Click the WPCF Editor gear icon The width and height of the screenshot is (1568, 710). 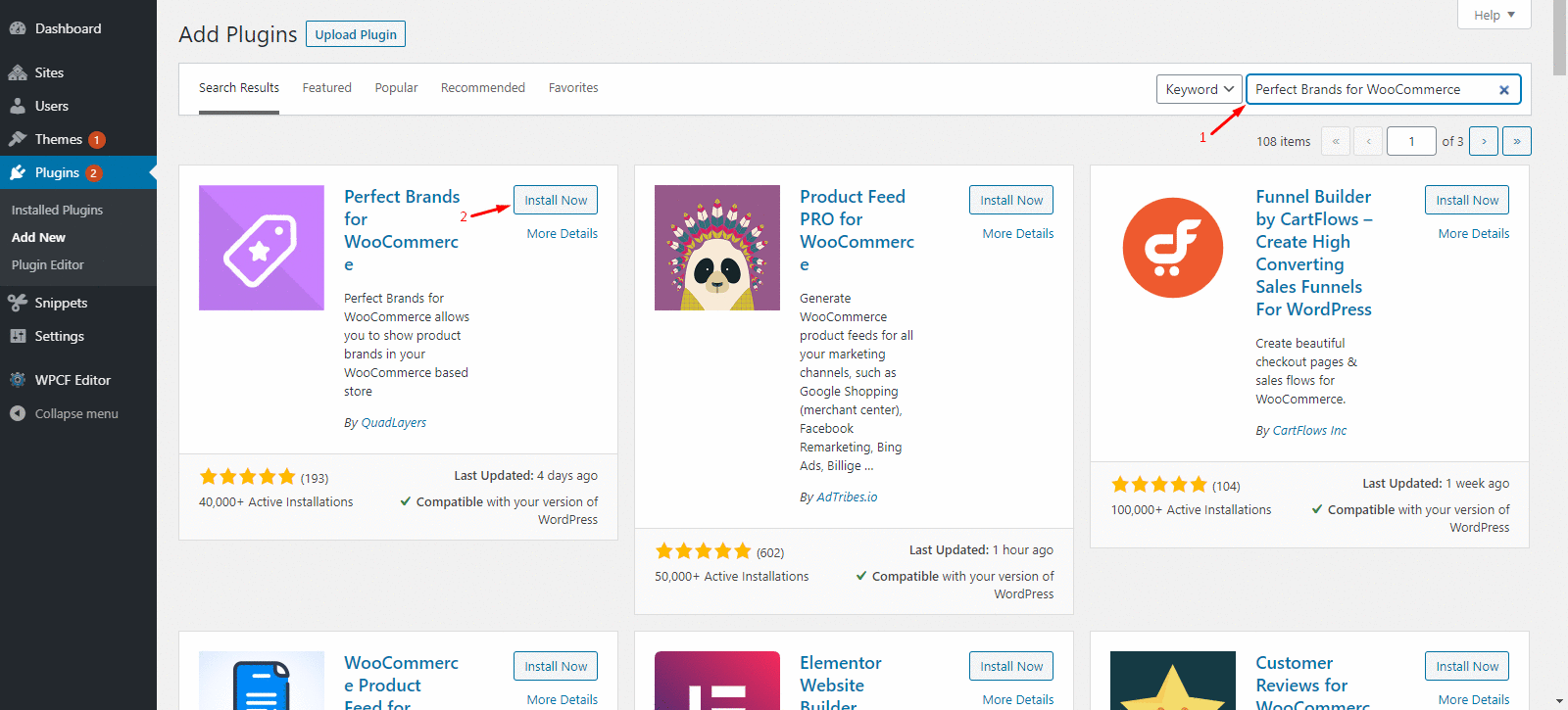(x=18, y=380)
